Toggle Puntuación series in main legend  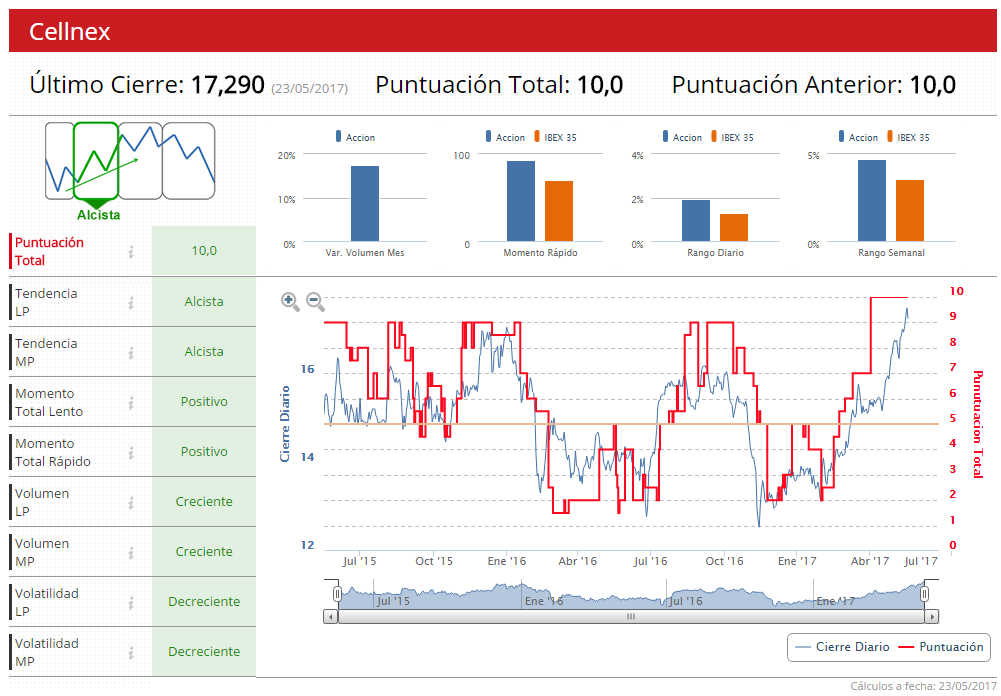coord(941,647)
